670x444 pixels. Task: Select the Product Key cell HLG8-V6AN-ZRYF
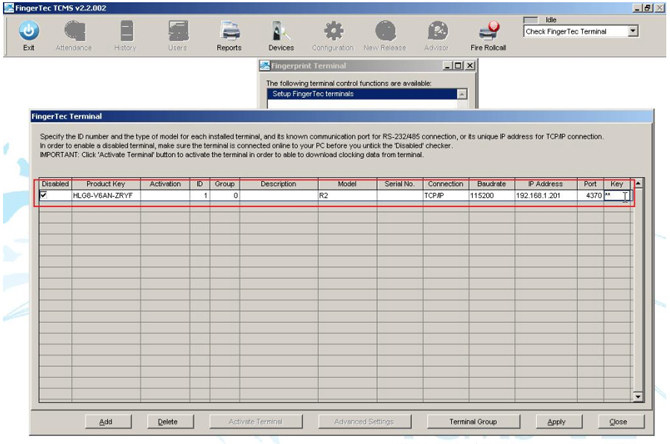[106, 196]
